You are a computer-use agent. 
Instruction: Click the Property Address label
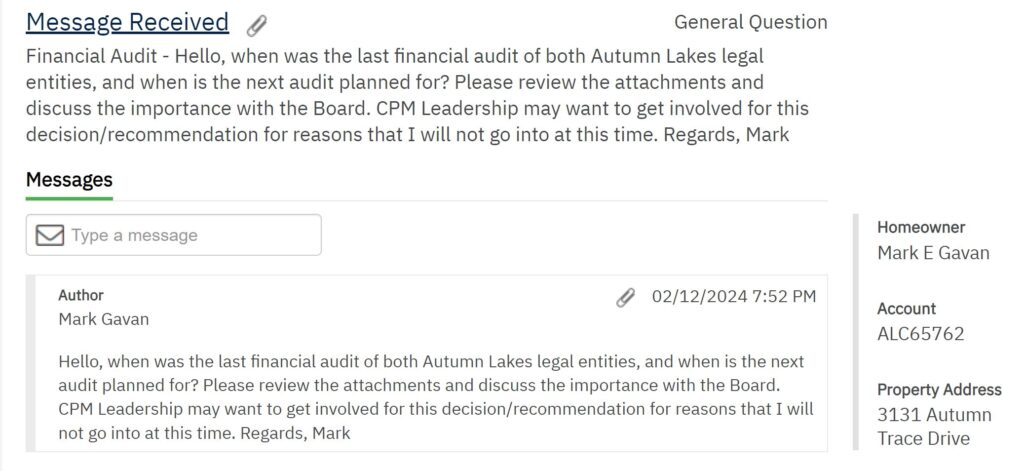tap(939, 389)
